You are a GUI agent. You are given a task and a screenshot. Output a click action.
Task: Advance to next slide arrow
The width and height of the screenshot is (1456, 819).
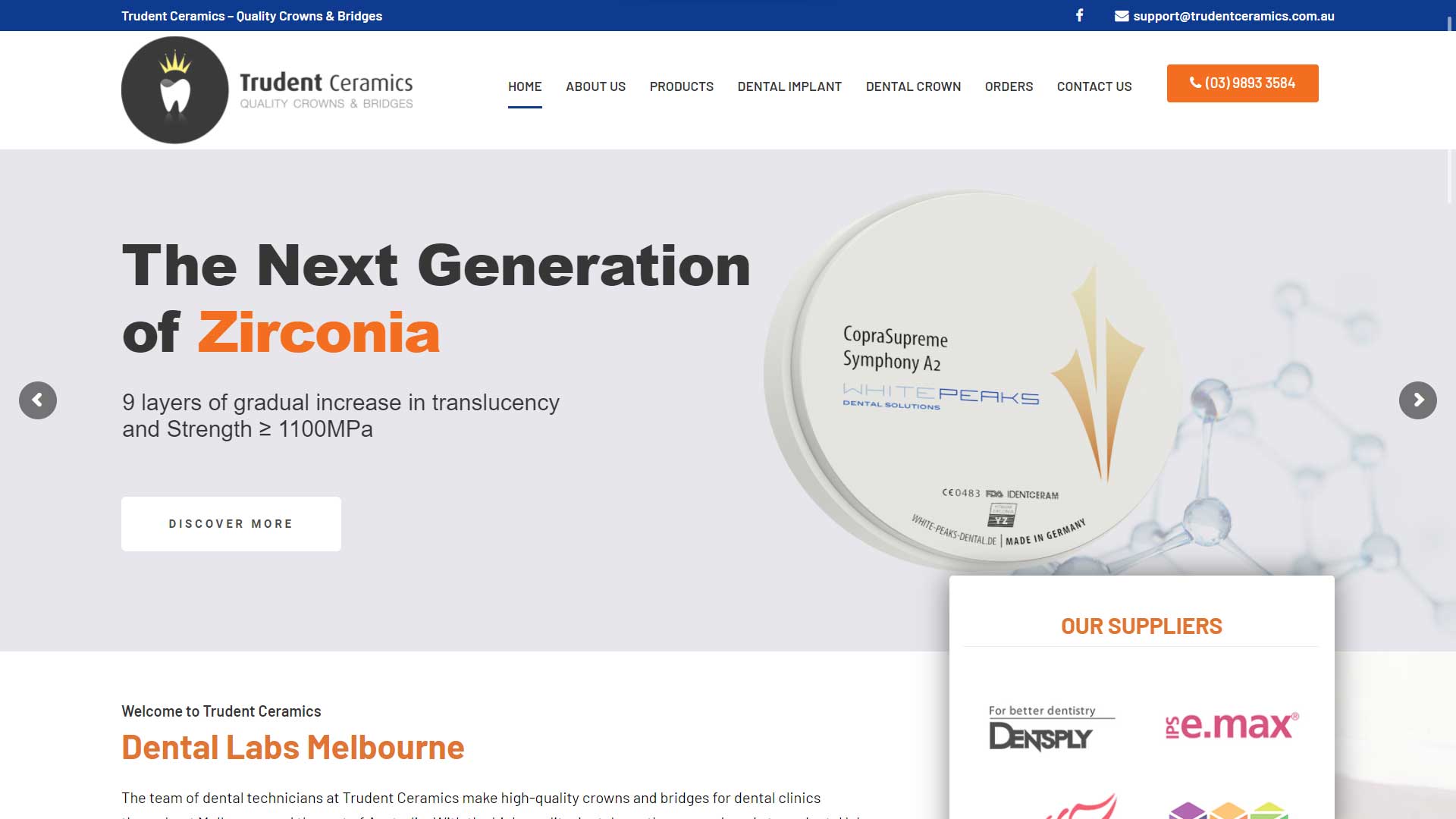(x=1417, y=400)
